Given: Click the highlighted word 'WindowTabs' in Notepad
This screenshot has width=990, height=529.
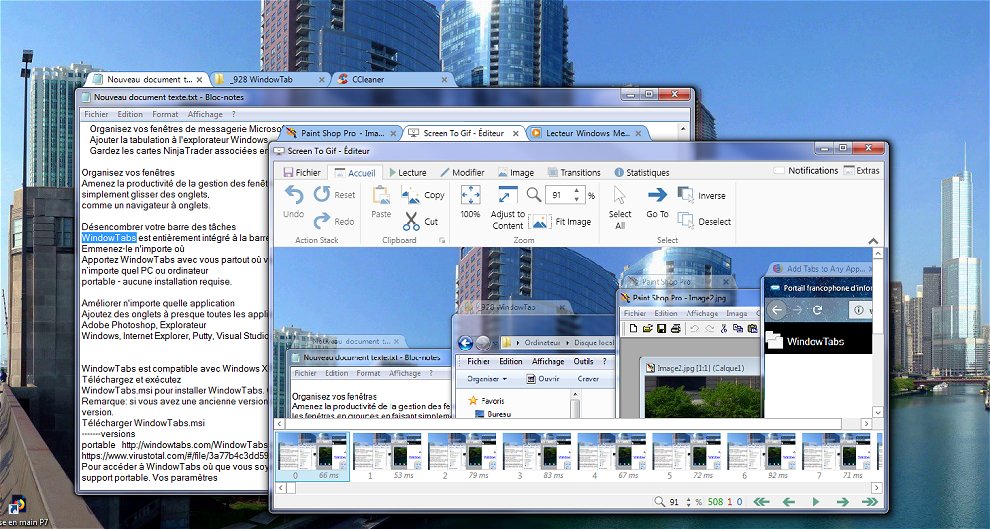Looking at the screenshot, I should 109,238.
